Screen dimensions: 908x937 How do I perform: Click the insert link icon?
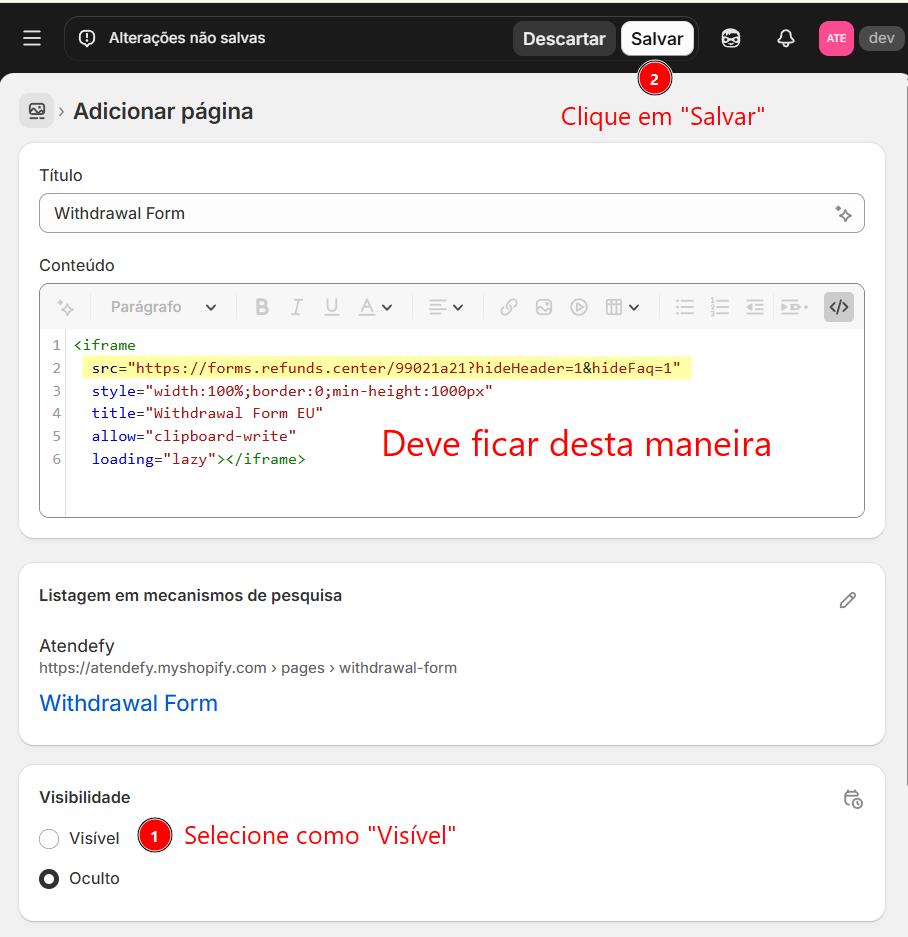point(508,307)
